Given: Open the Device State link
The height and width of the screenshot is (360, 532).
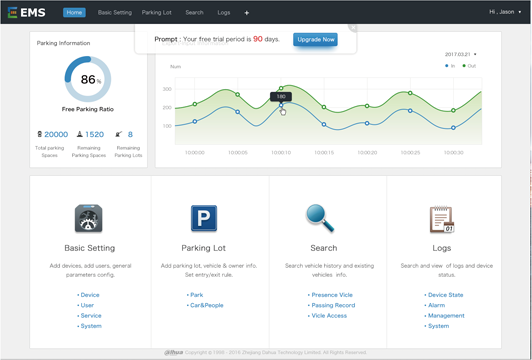Looking at the screenshot, I should 443,295.
